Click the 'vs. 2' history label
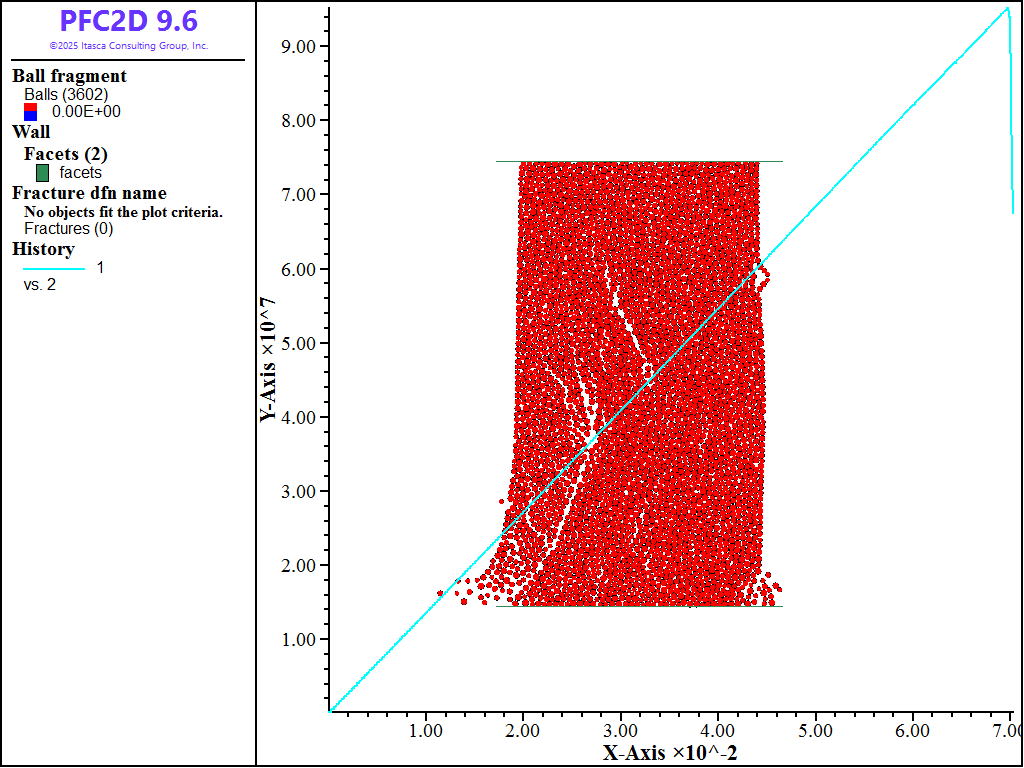 41,285
